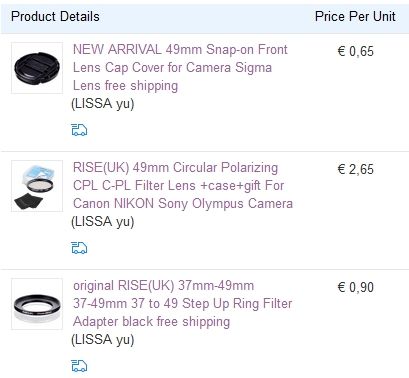
Task: Click seller name LISSA yu under lens cap
Action: (x=103, y=104)
